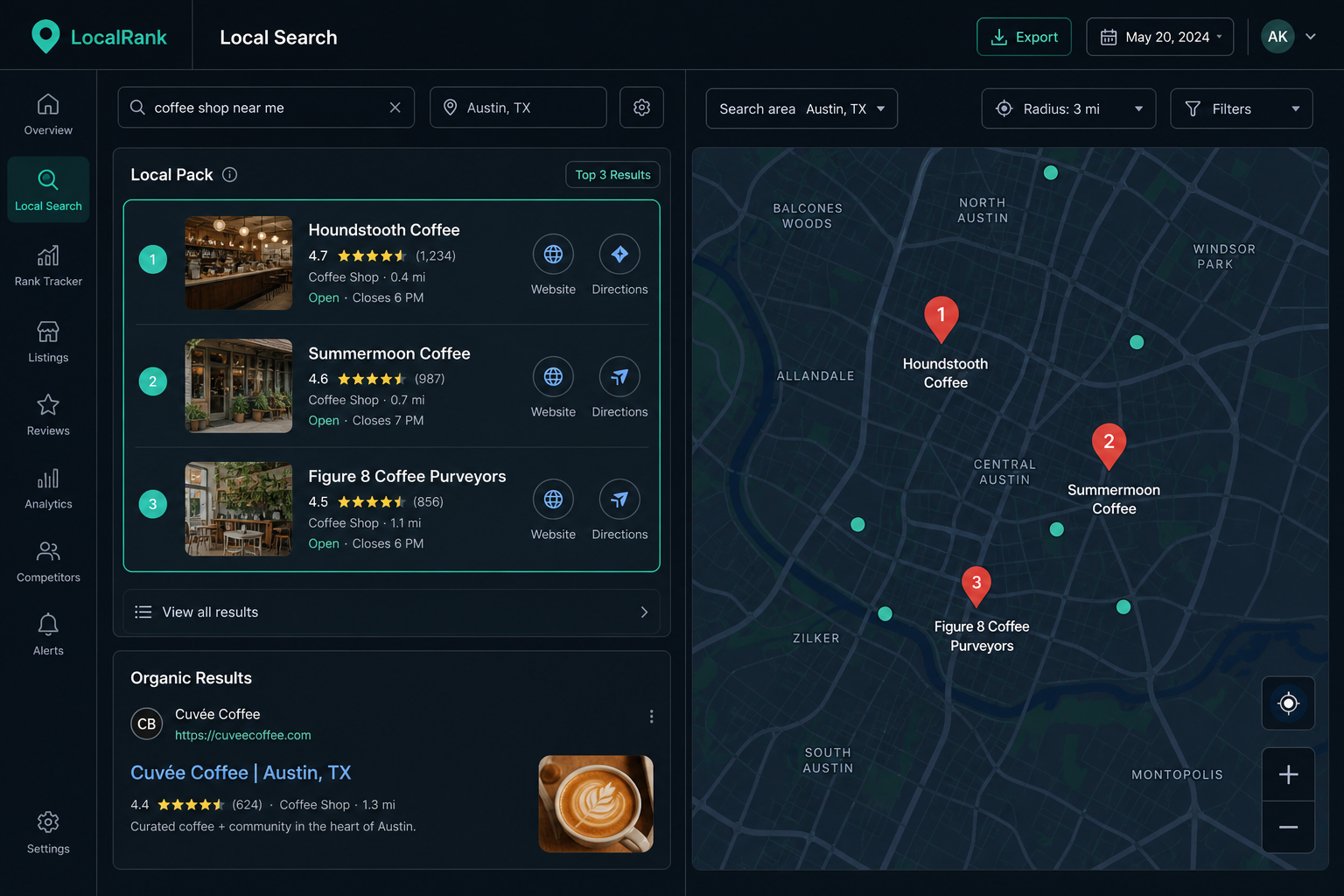This screenshot has width=1344, height=896.
Task: Click green map dot near North Austin
Action: point(1051,172)
